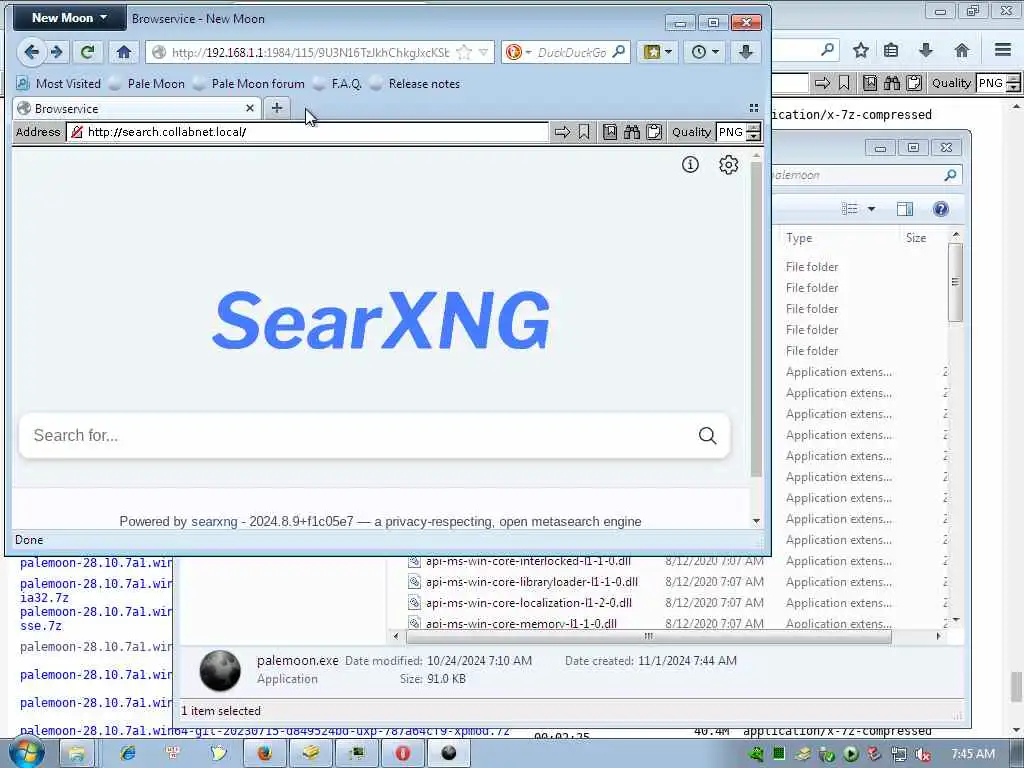This screenshot has width=1024, height=768.
Task: Click the Browservice find binoculars icon in New Moon
Action: pos(632,132)
